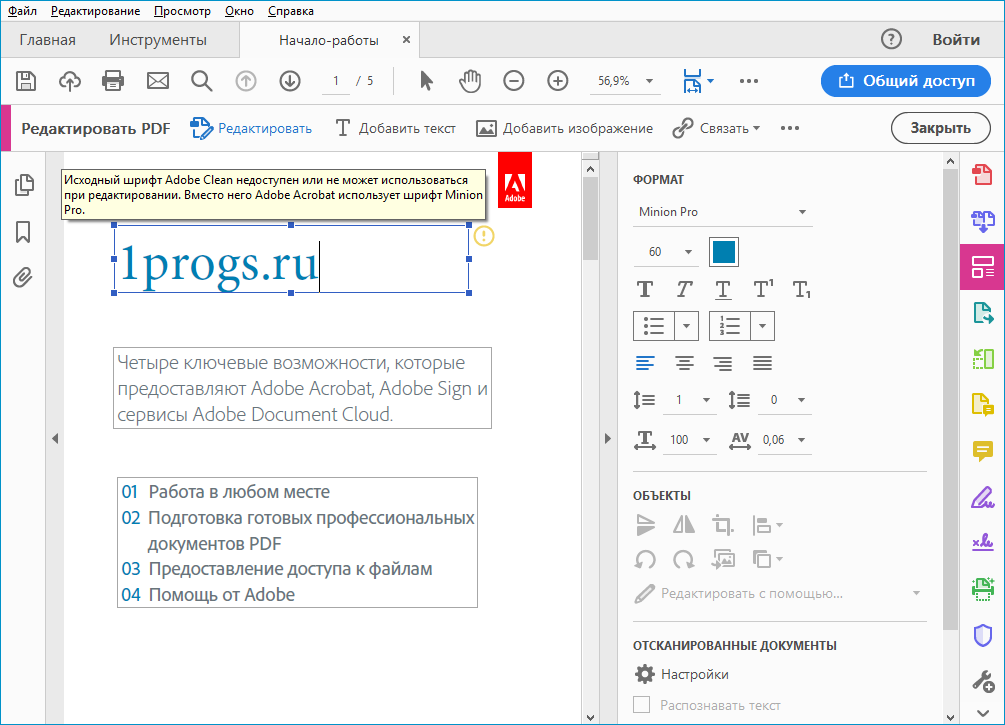This screenshot has width=1005, height=725.
Task: Go to previous page arrow
Action: pyautogui.click(x=245, y=81)
